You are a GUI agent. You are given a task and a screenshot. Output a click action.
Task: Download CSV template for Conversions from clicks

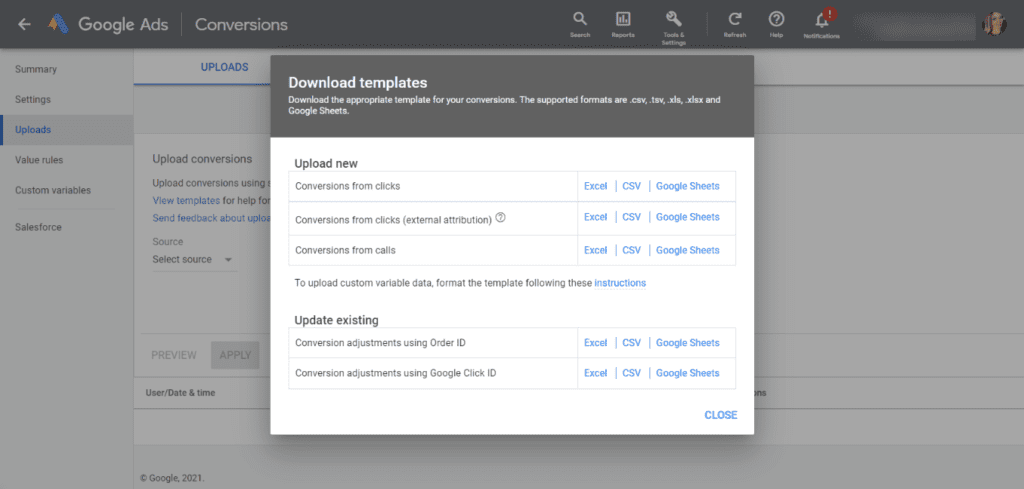pyautogui.click(x=632, y=186)
